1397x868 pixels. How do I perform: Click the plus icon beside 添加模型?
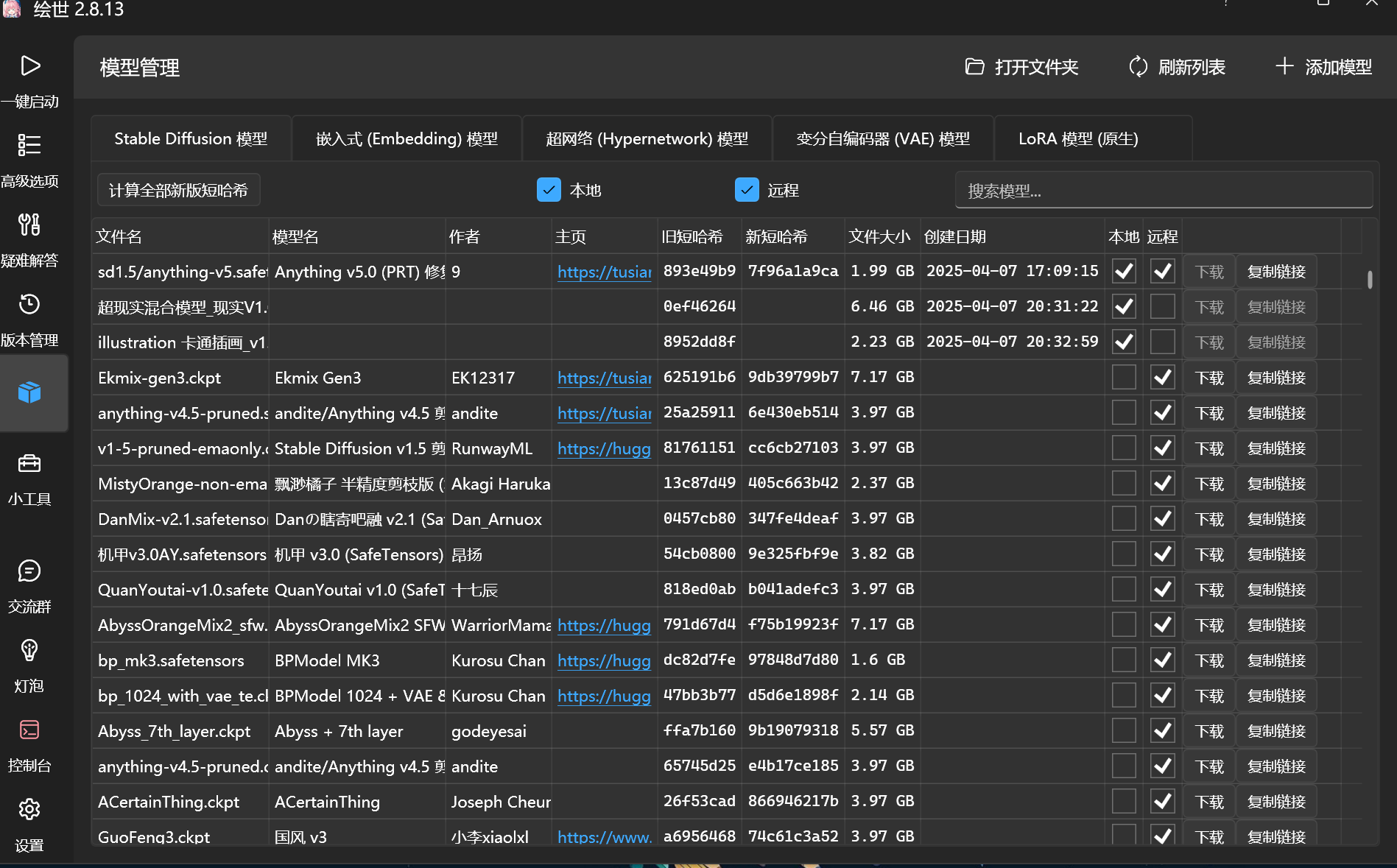click(1284, 66)
